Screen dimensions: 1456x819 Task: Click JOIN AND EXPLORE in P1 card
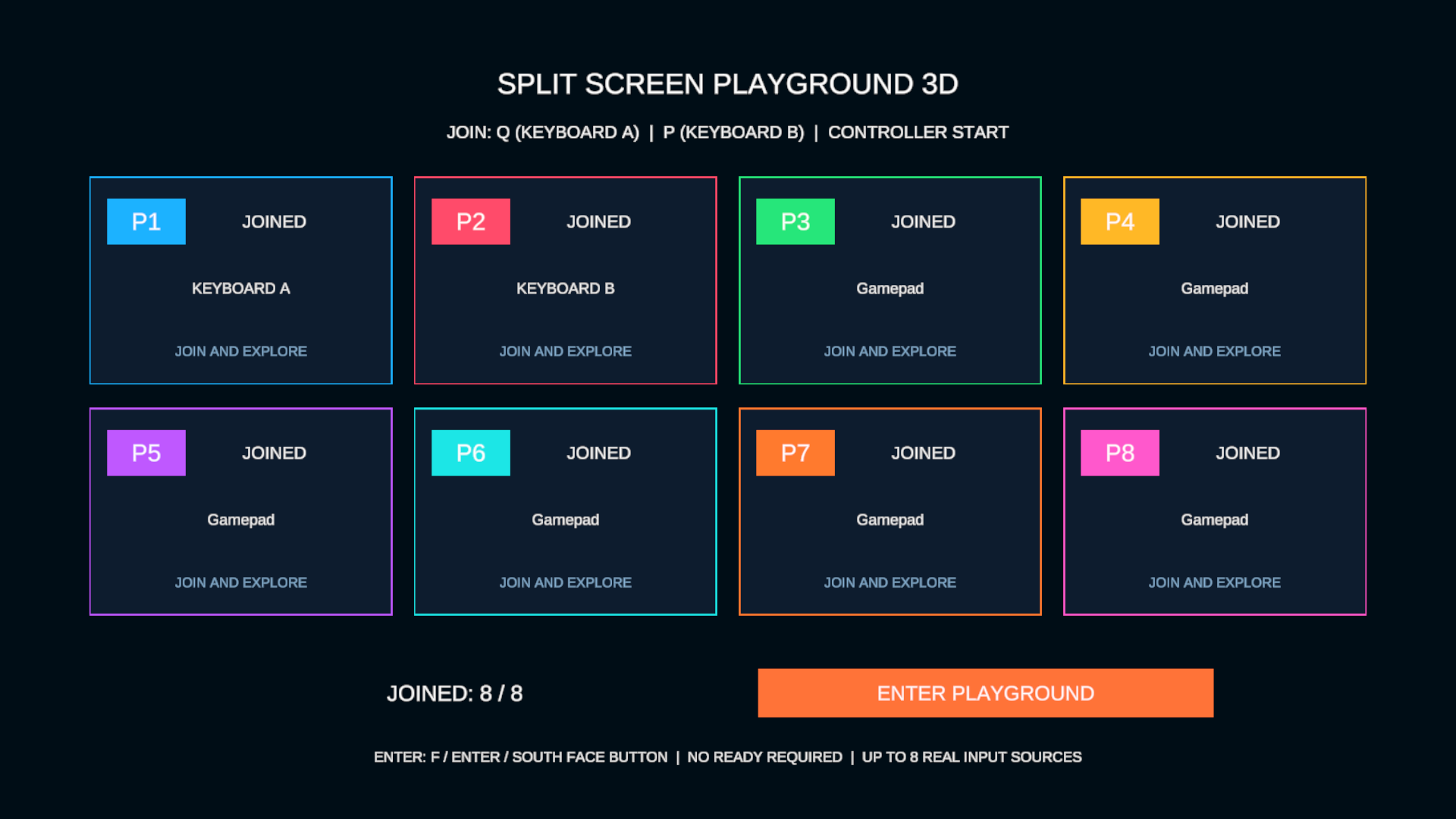[241, 351]
